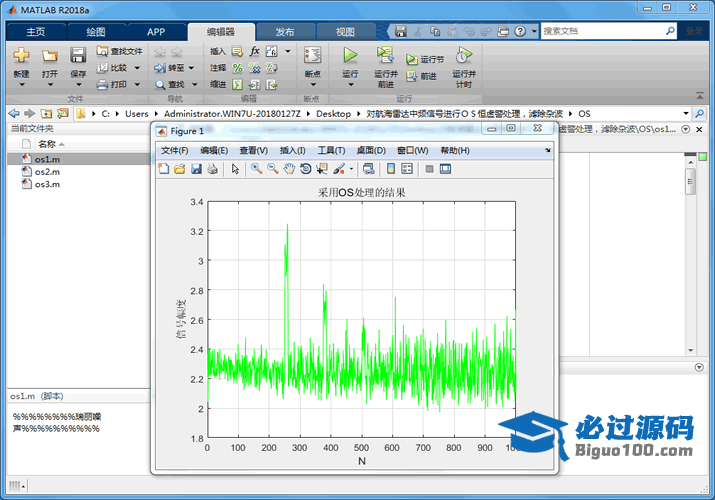The height and width of the screenshot is (500, 715).
Task: Click the Insert Colorbar icon
Action: 391,169
